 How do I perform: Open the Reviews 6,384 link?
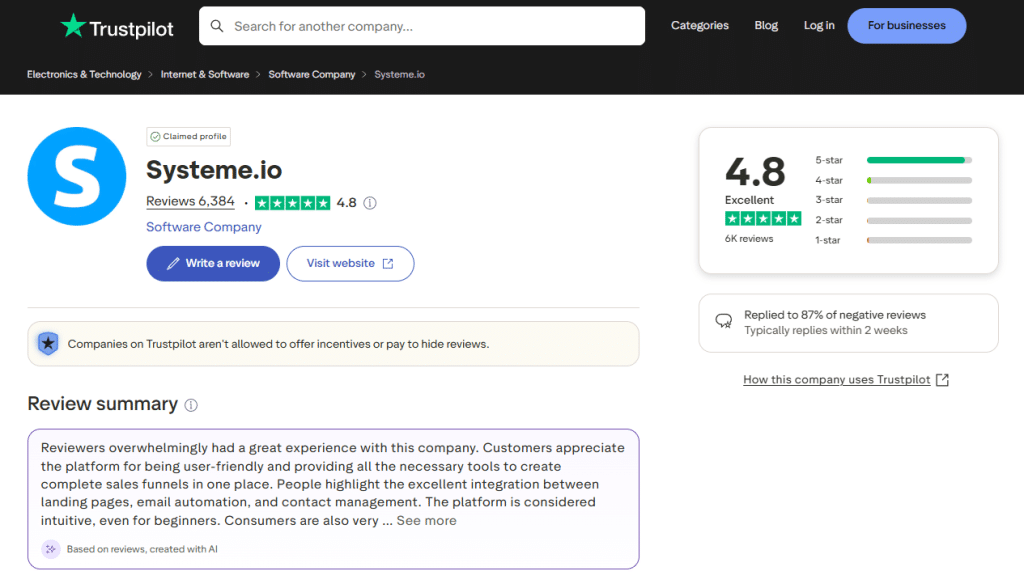pyautogui.click(x=190, y=200)
